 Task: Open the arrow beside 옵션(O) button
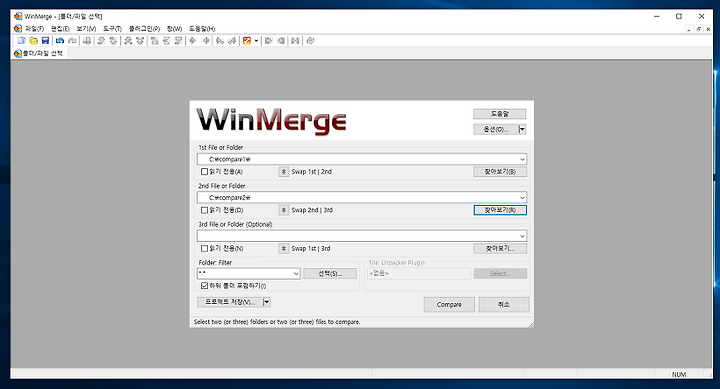point(522,130)
